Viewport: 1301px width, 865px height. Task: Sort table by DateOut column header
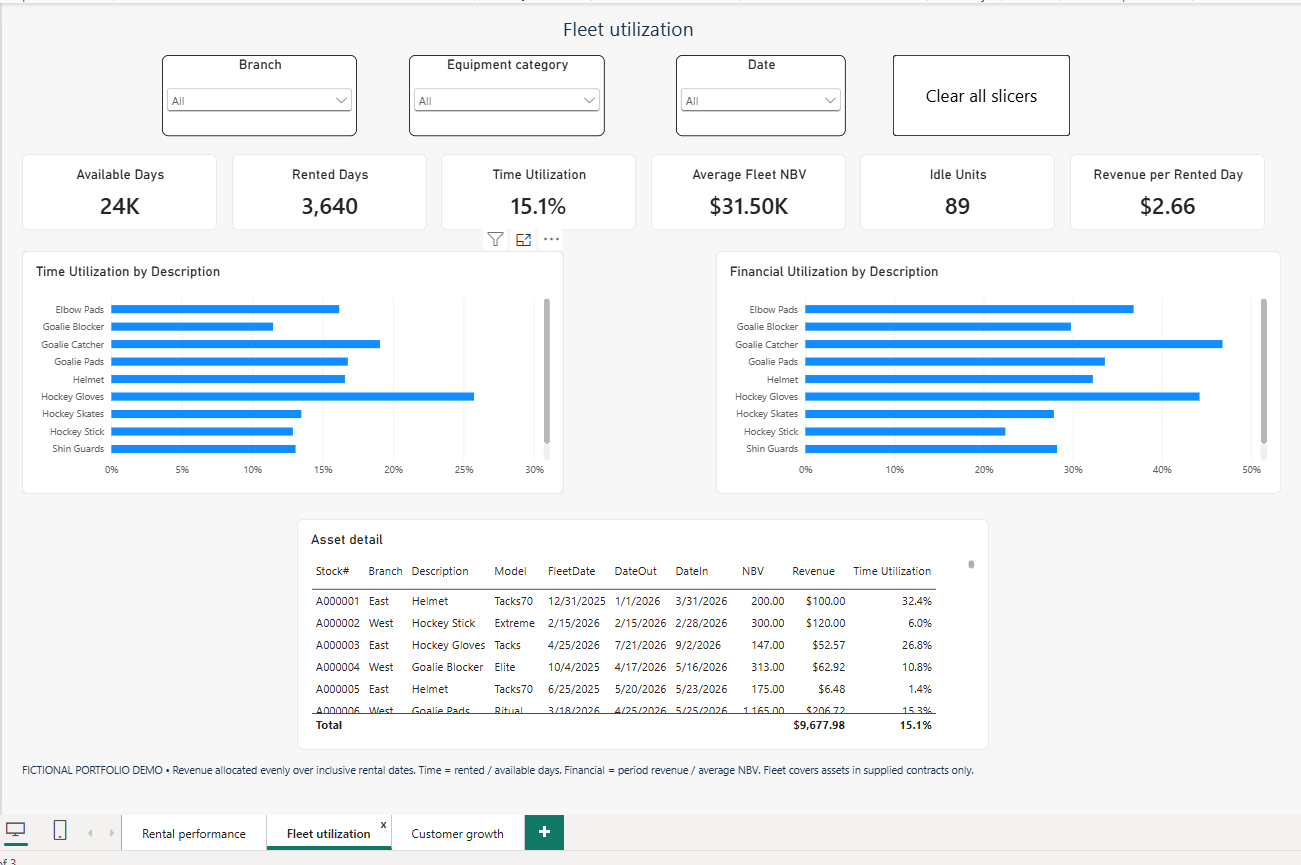click(636, 571)
